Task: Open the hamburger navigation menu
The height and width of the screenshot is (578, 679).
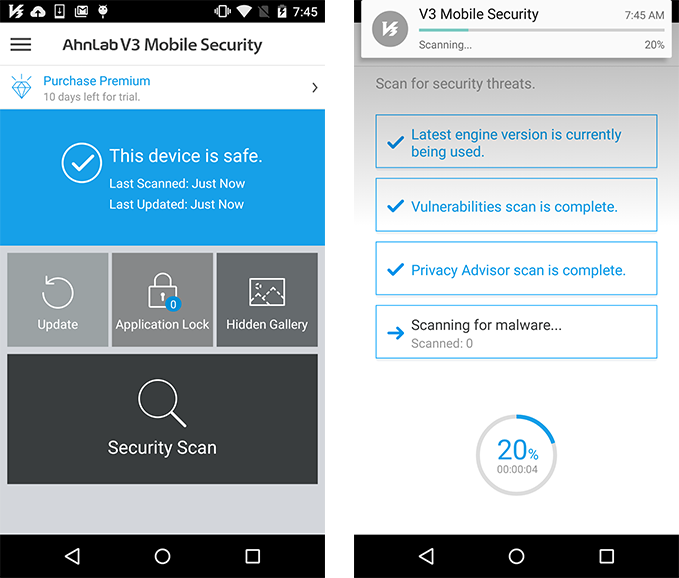Action: click(21, 45)
